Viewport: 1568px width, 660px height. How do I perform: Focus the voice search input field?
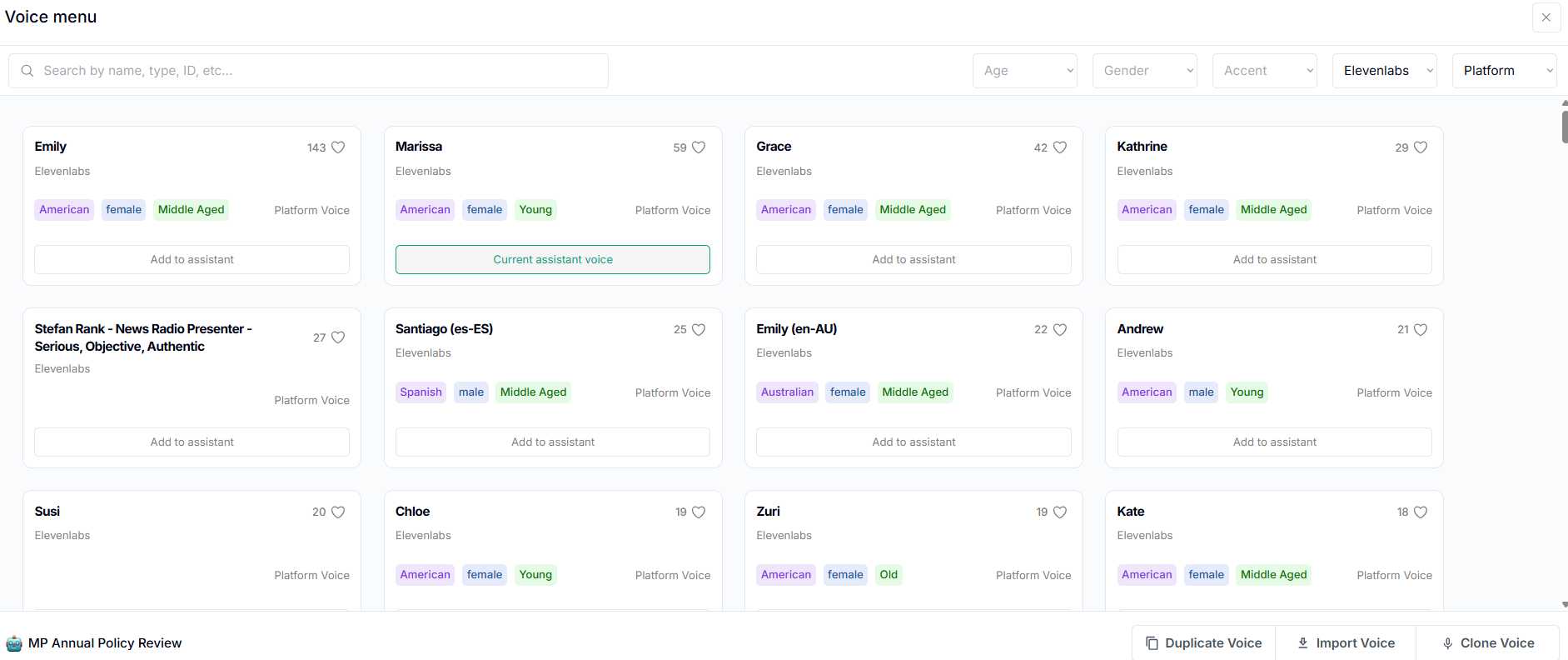click(308, 71)
